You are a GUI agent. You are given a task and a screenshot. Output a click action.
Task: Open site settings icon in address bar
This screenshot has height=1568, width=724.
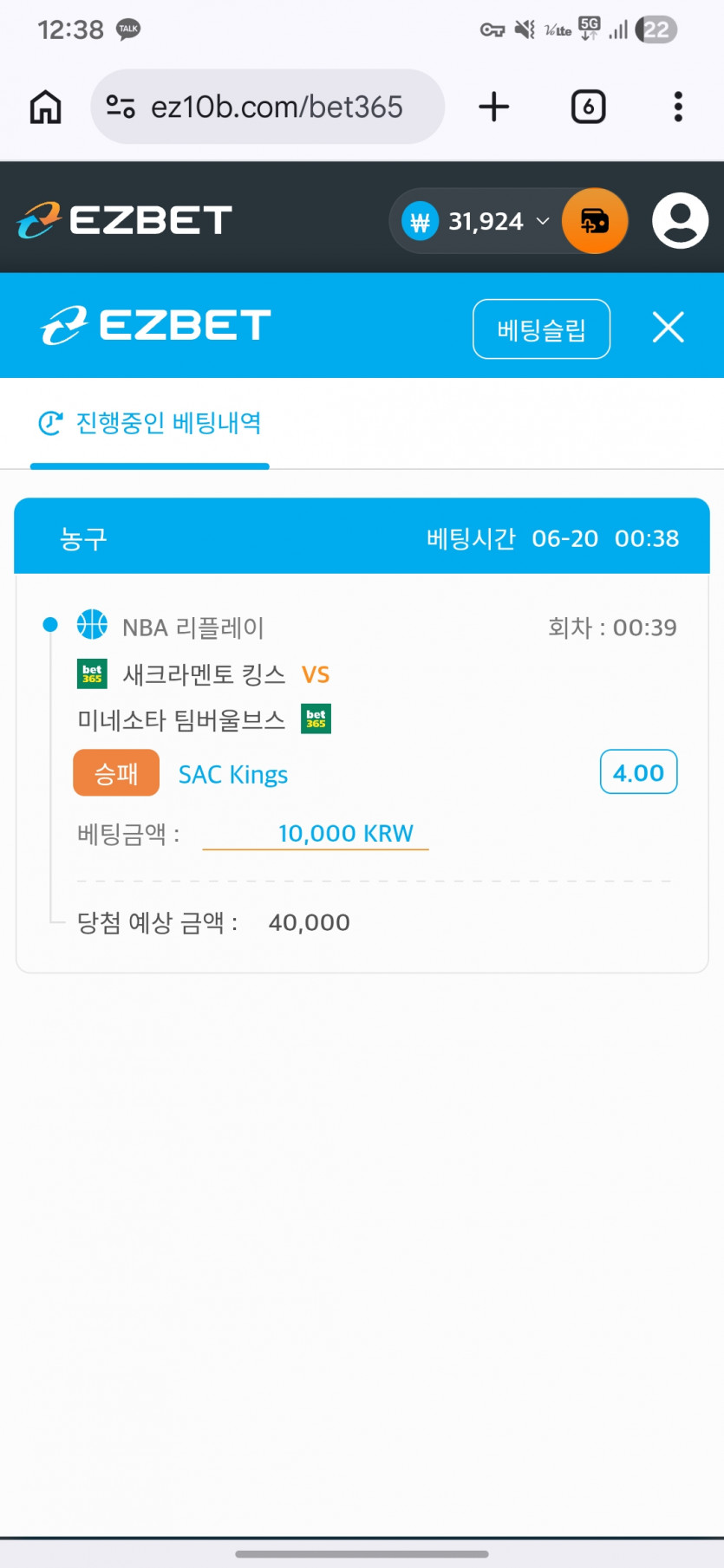[x=121, y=107]
